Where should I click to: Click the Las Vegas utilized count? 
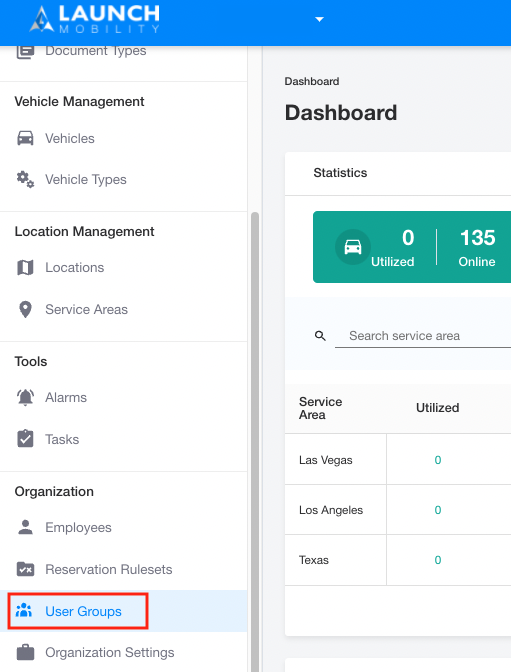pos(438,460)
